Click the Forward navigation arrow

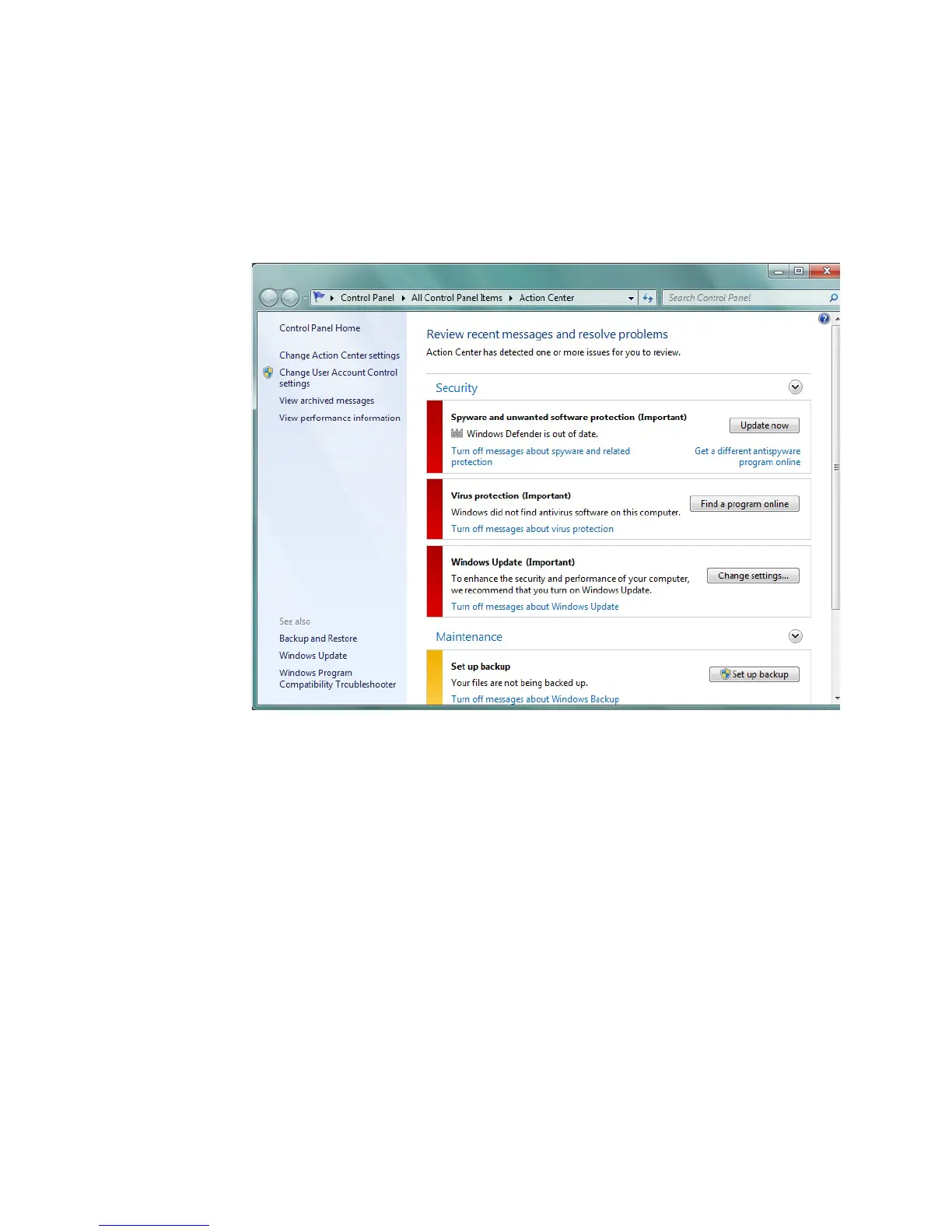click(289, 298)
